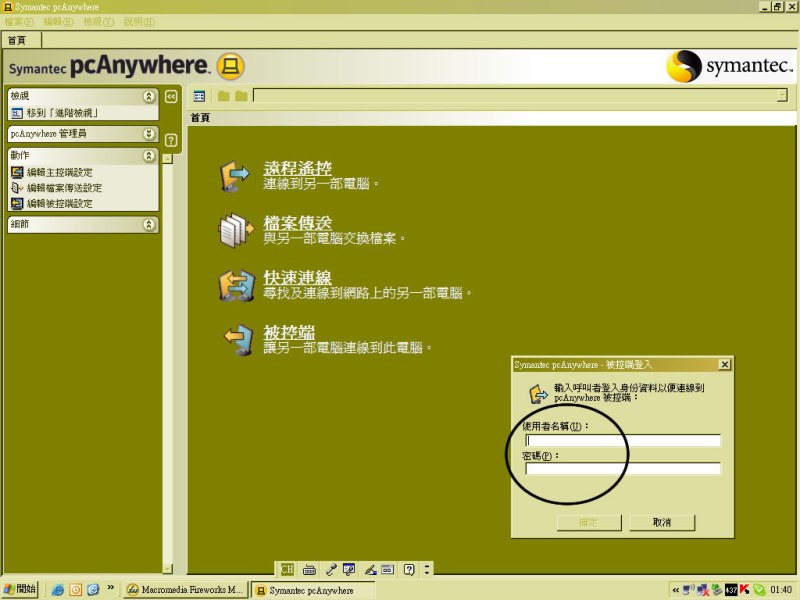Show more quick launch items via >> chevron
The height and width of the screenshot is (600, 800).
110,588
